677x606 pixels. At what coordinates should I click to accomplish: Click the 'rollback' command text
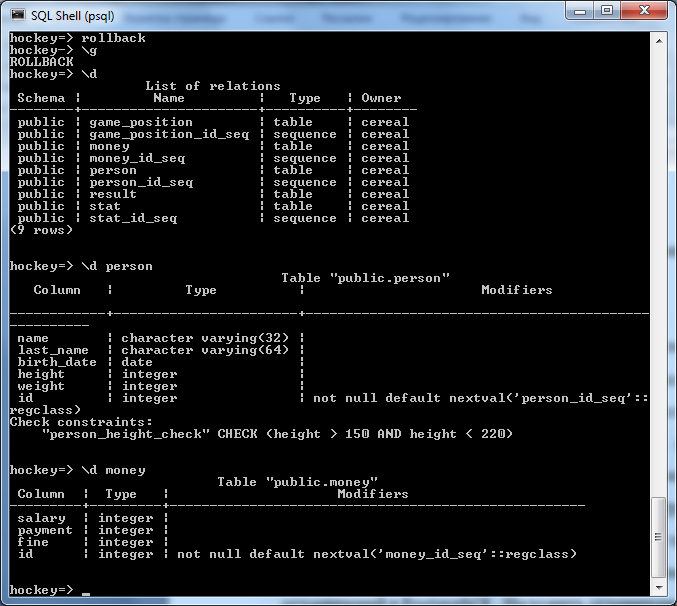114,38
